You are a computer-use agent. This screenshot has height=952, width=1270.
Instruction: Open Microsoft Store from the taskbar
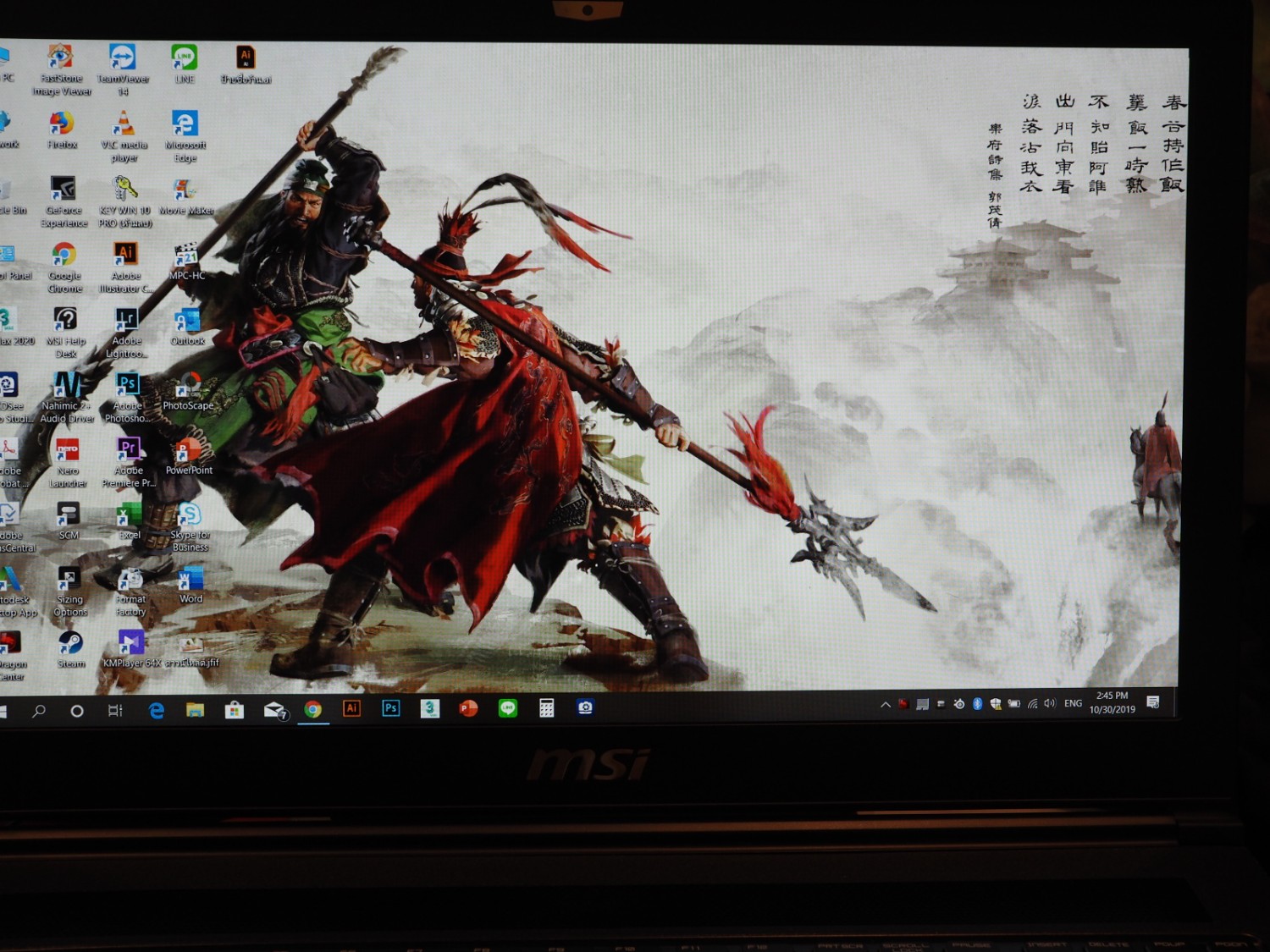tap(235, 710)
